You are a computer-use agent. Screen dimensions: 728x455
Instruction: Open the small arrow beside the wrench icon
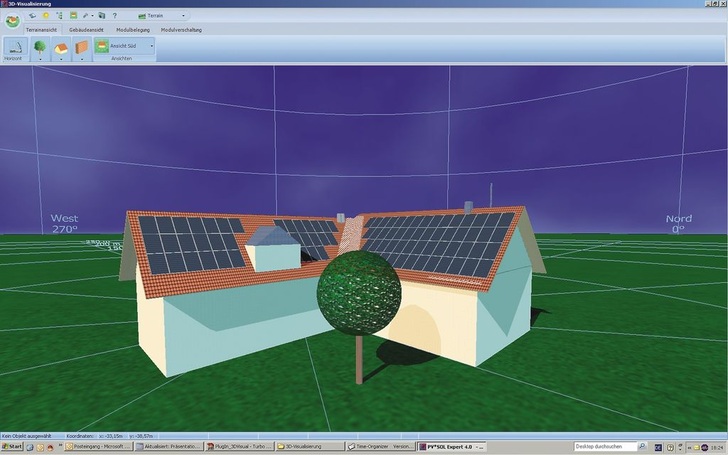click(x=92, y=16)
